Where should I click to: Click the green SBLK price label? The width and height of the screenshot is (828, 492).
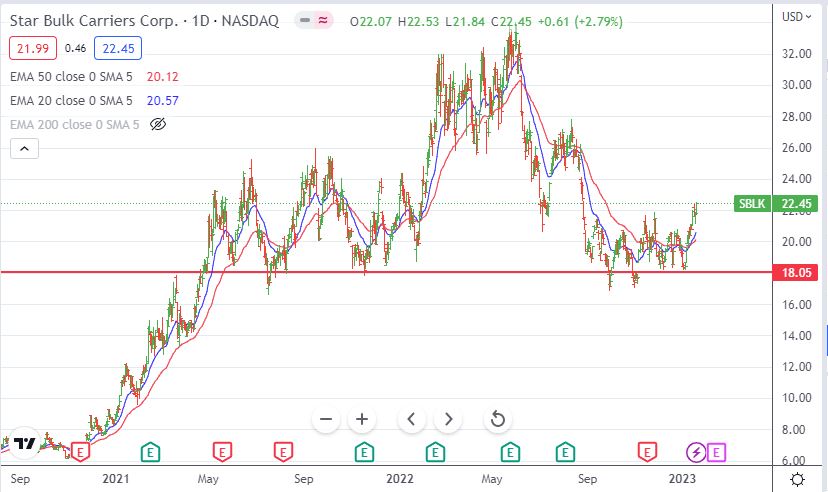coord(752,204)
